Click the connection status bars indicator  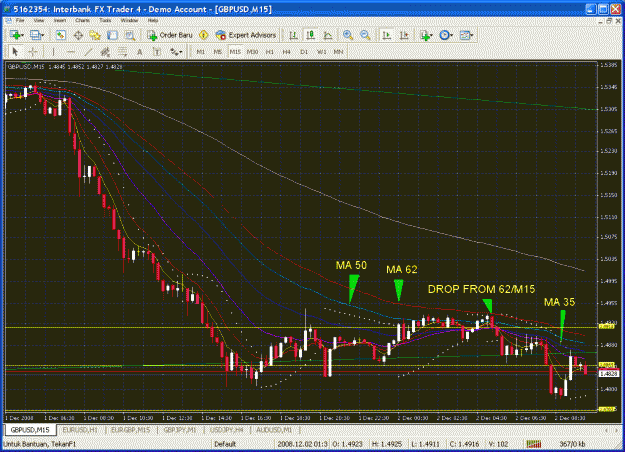534,444
